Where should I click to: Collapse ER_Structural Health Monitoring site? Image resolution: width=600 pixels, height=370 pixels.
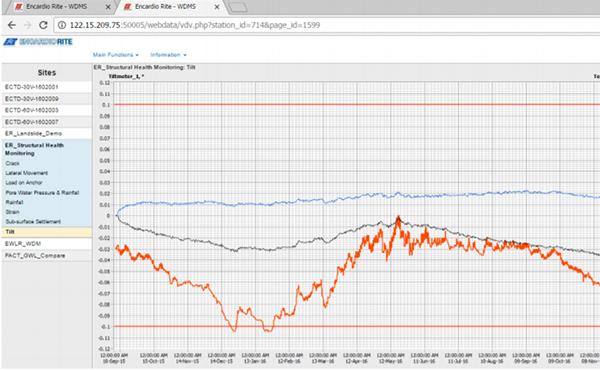[34, 149]
